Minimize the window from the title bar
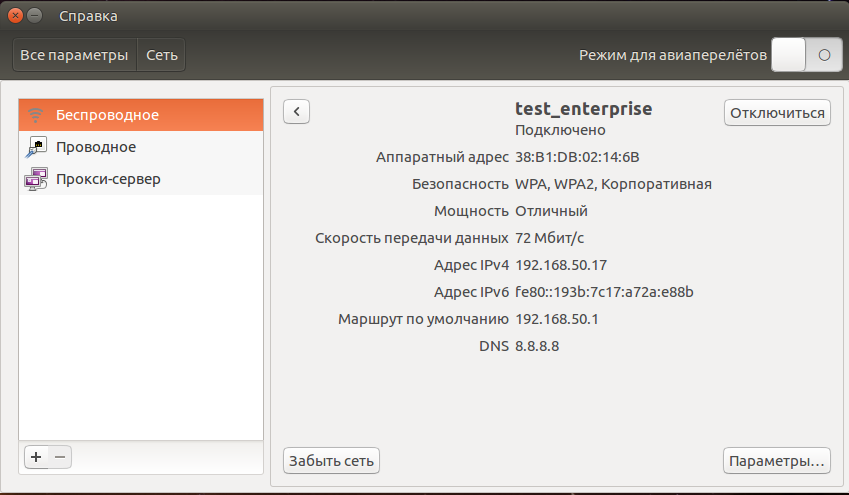Image resolution: width=849 pixels, height=495 pixels. [x=35, y=16]
